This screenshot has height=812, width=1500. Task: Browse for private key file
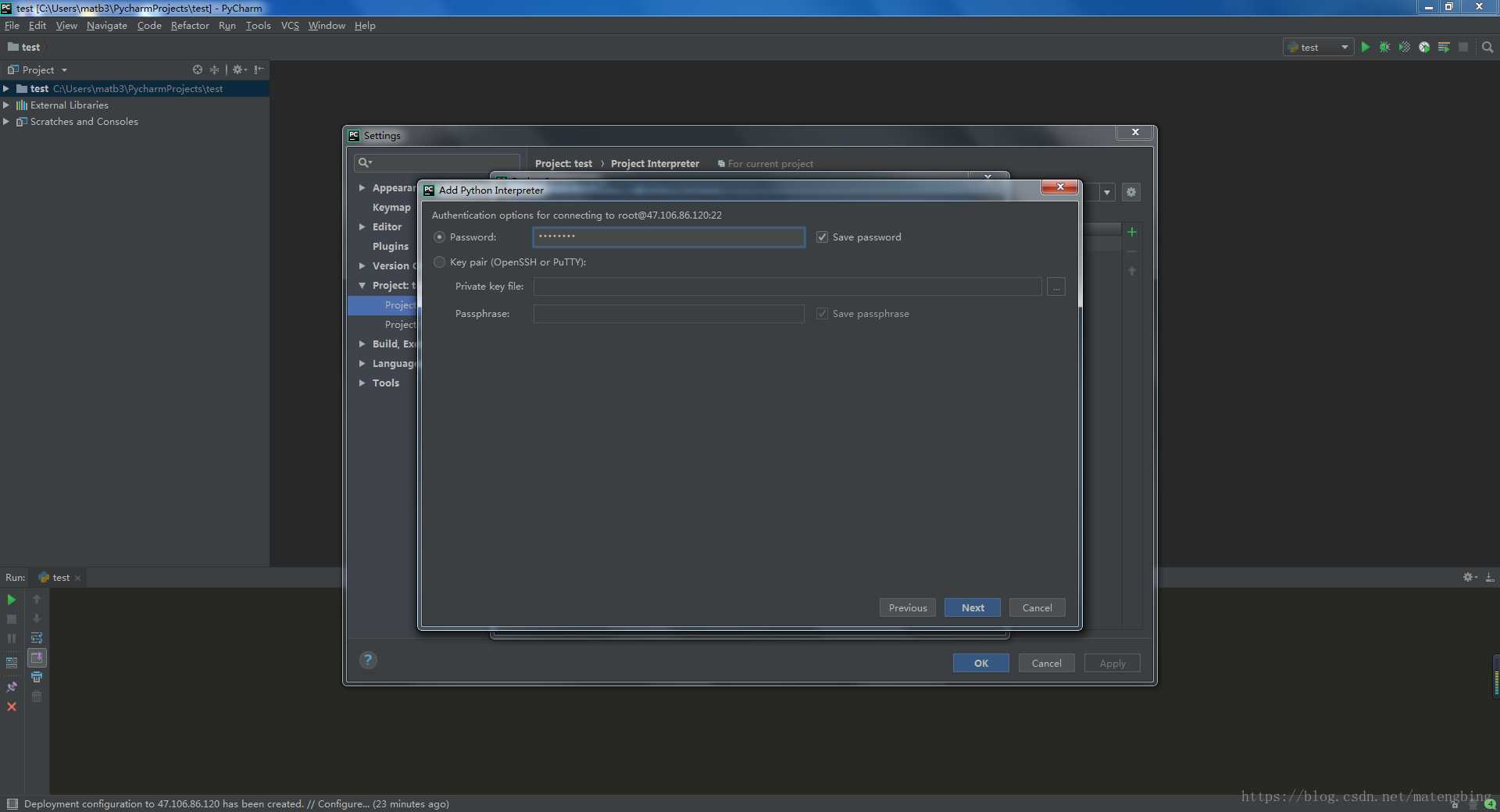coord(1056,287)
